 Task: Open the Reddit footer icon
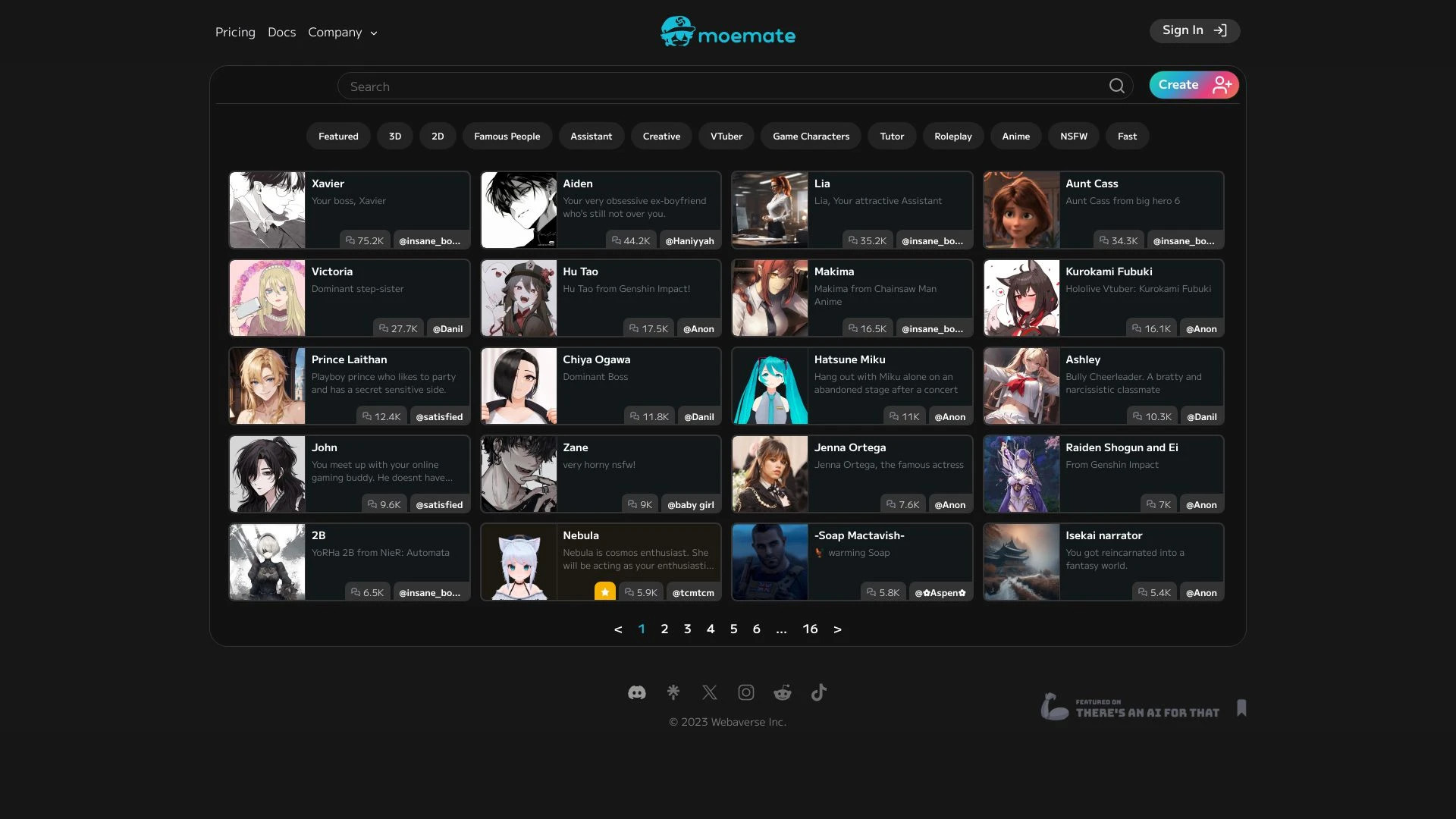pos(783,692)
